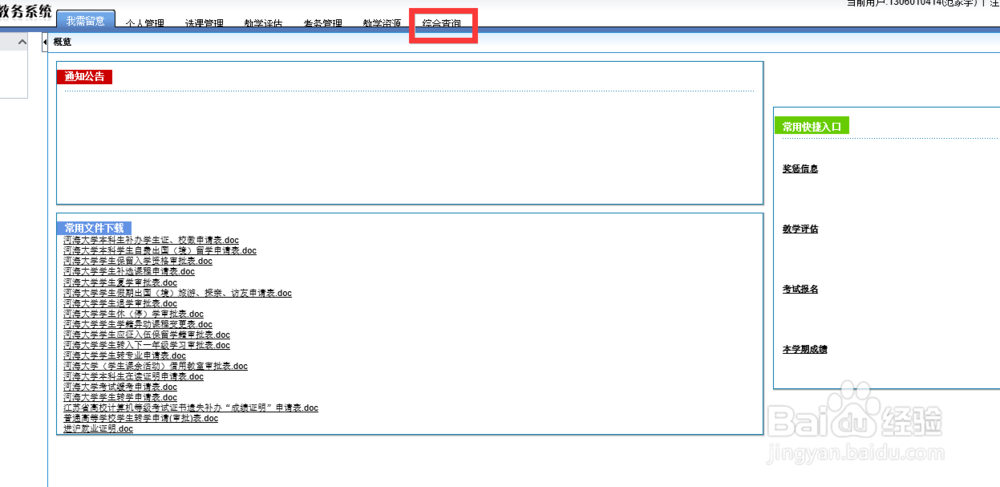Switch to the 个人管理 tab
This screenshot has height=487, width=1000.
[145, 24]
